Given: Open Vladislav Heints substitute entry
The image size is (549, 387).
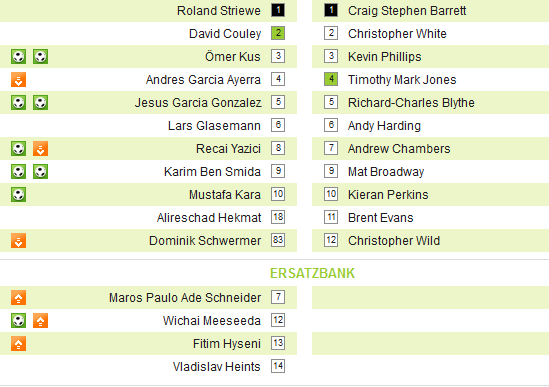Looking at the screenshot, I should 217,367.
